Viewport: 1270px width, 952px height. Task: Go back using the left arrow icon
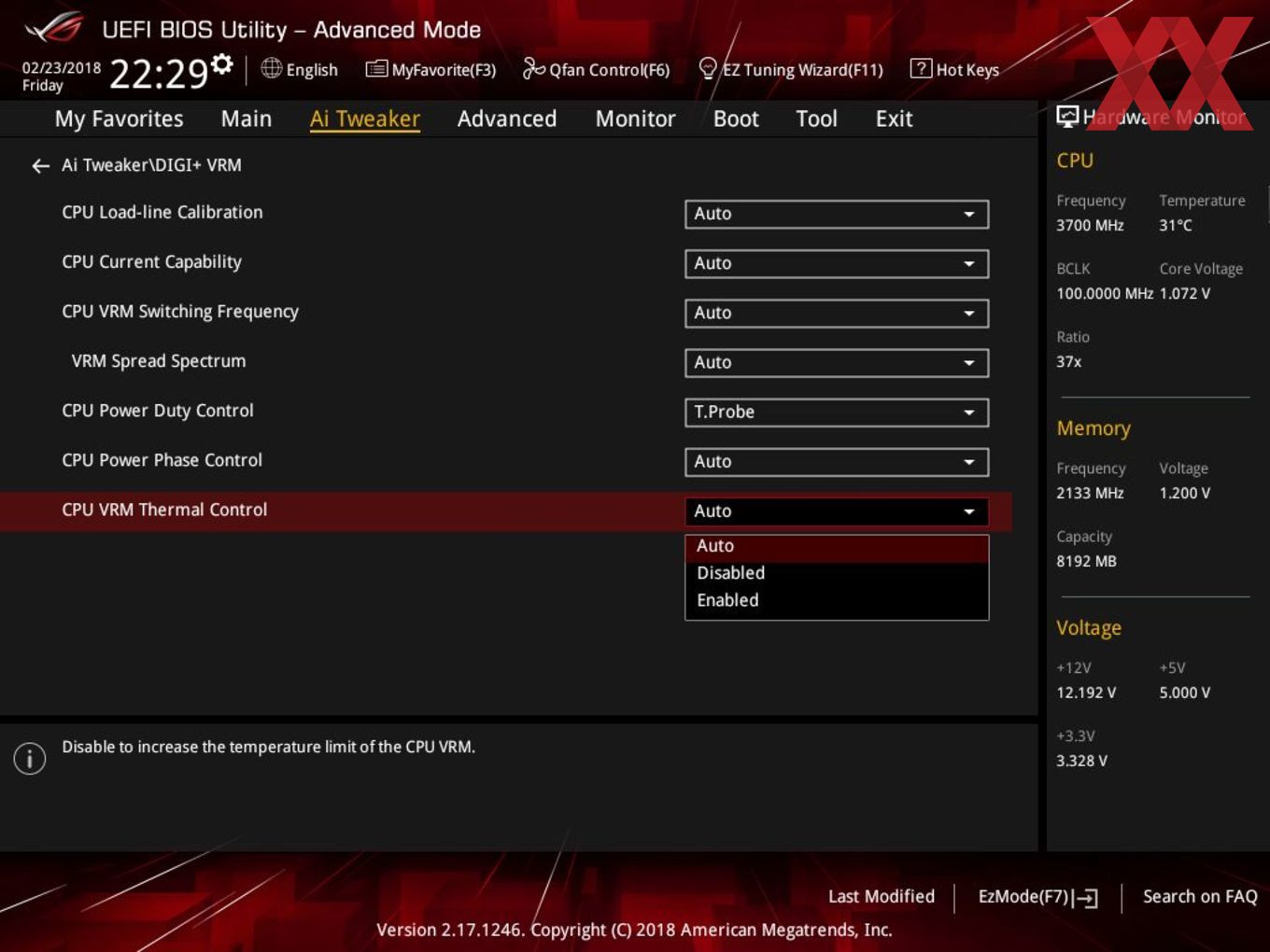click(x=40, y=166)
